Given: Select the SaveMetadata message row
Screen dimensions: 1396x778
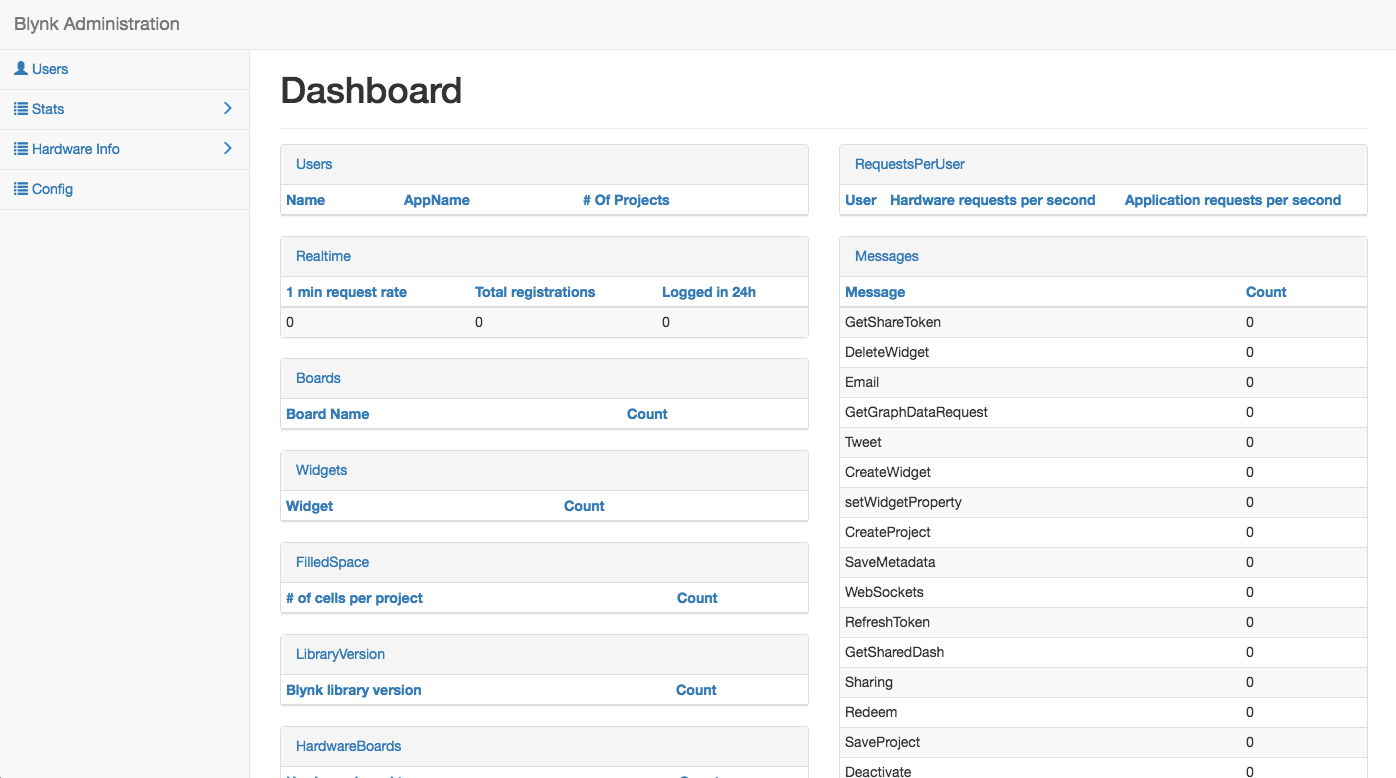Looking at the screenshot, I should 1103,562.
